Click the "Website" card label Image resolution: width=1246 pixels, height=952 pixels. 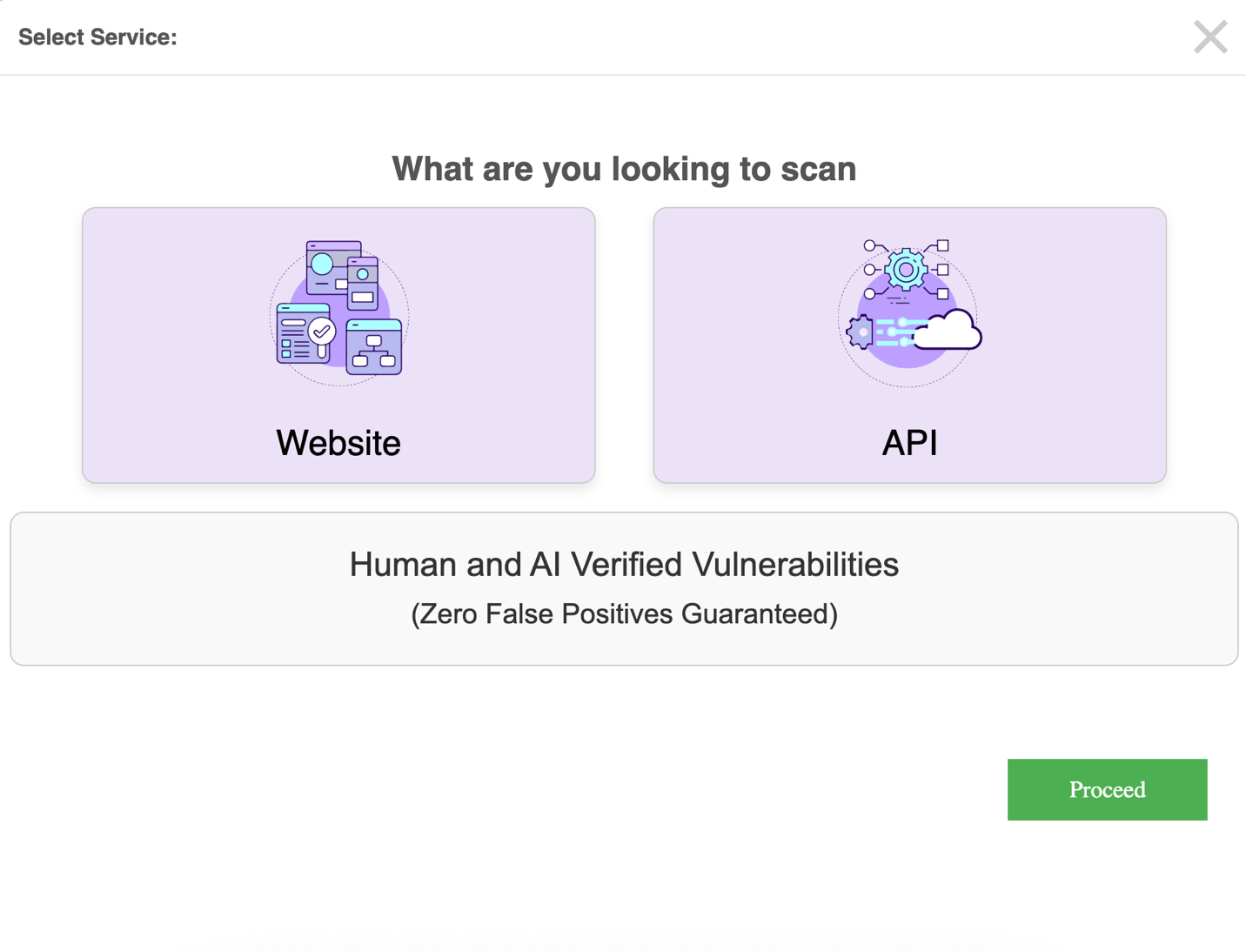pos(338,443)
